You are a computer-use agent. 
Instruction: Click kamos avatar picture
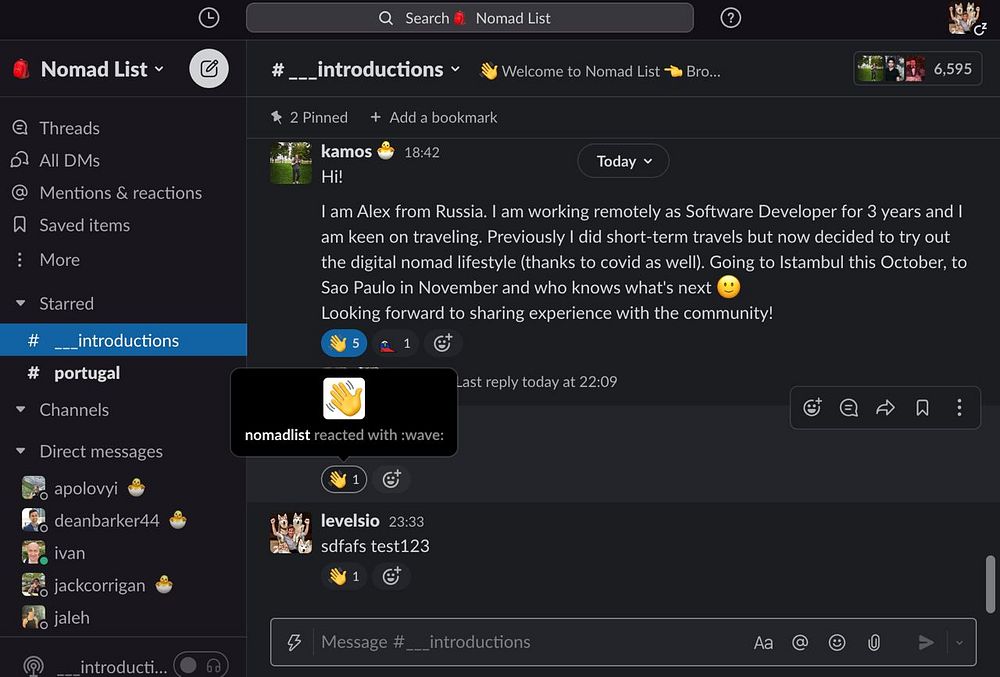pyautogui.click(x=291, y=163)
